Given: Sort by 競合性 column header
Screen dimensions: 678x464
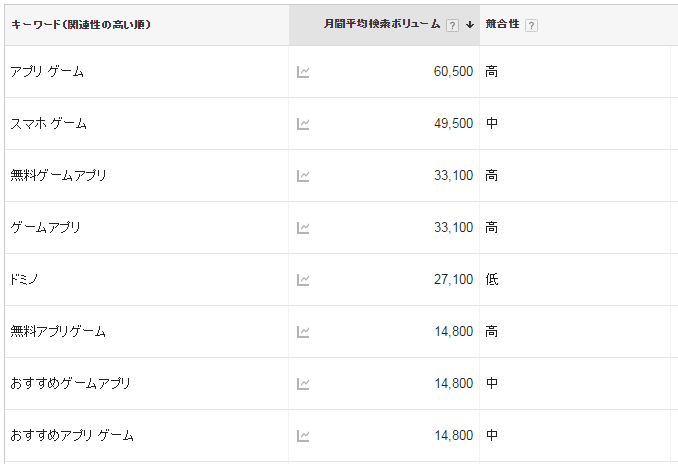Looking at the screenshot, I should coord(502,24).
